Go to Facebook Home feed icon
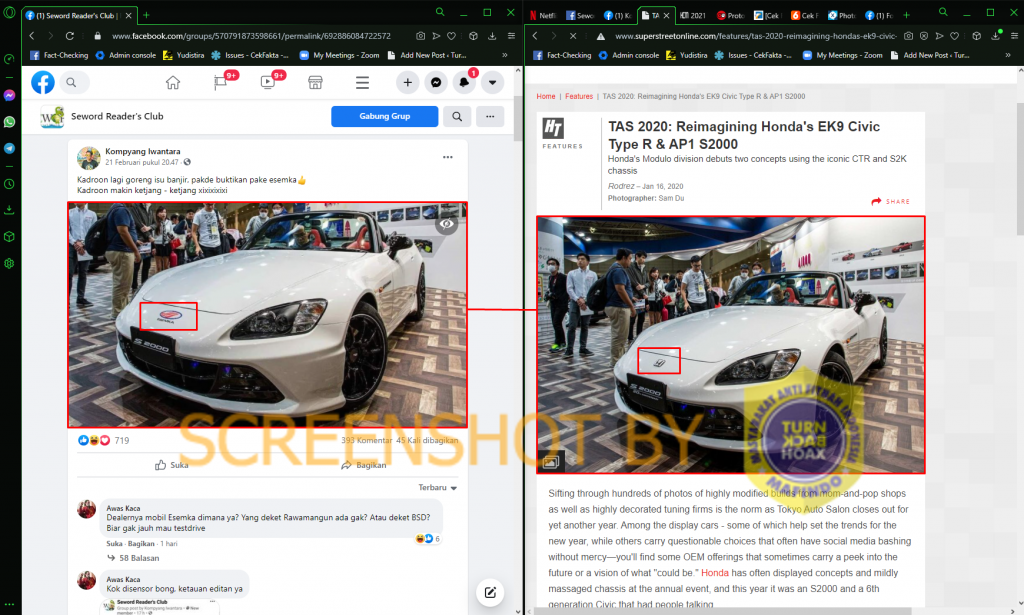 pyautogui.click(x=172, y=82)
